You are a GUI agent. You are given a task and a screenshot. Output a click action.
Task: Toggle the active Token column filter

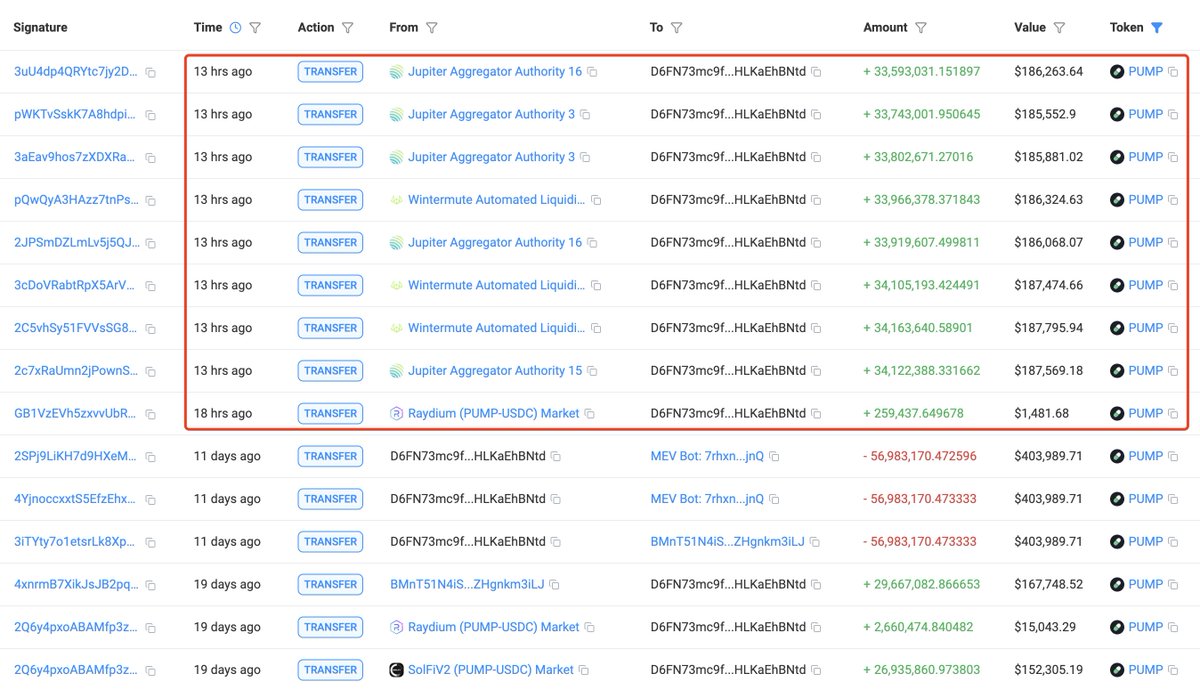click(1157, 28)
